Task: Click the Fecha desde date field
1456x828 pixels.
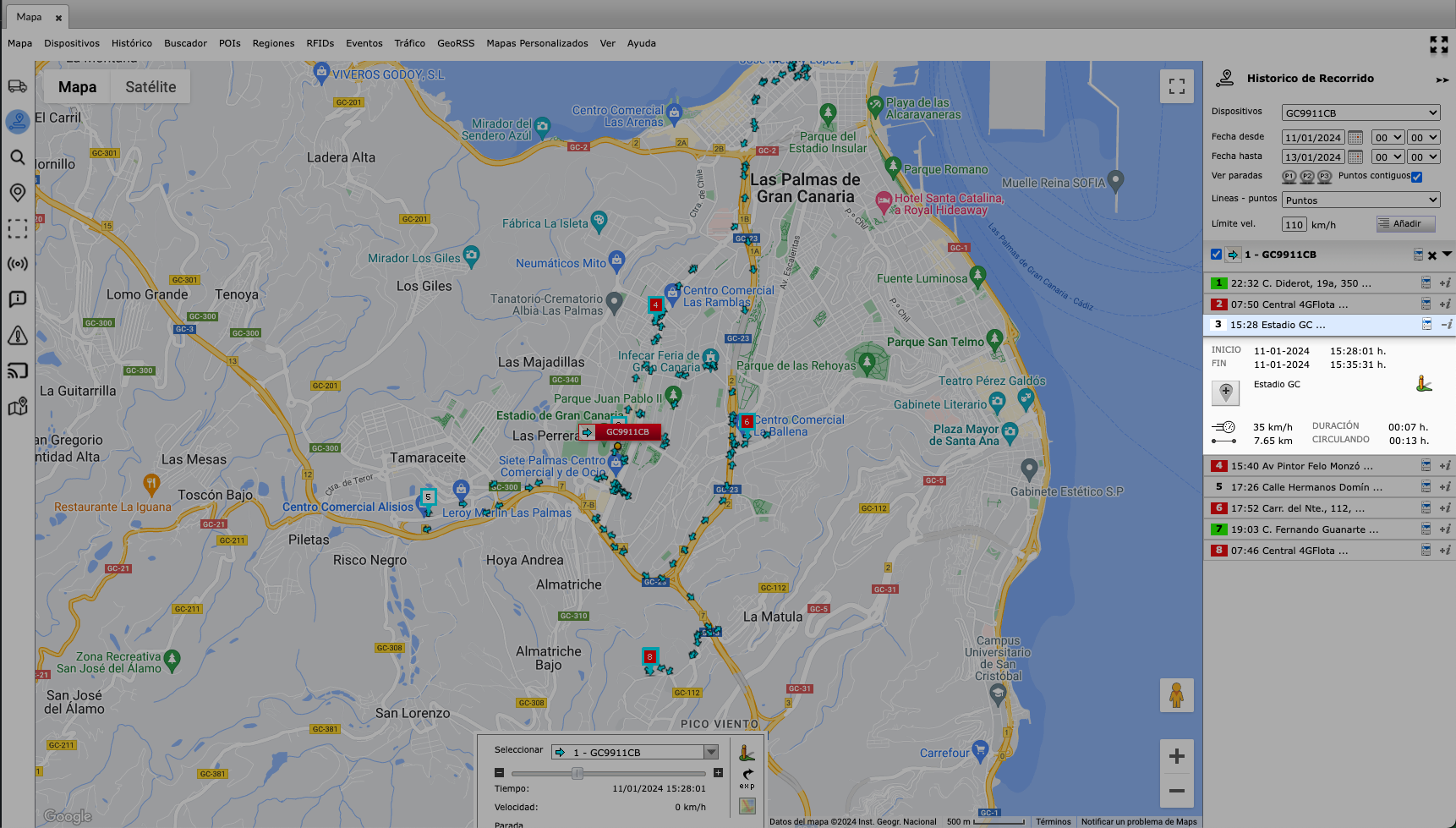Action: [1313, 137]
